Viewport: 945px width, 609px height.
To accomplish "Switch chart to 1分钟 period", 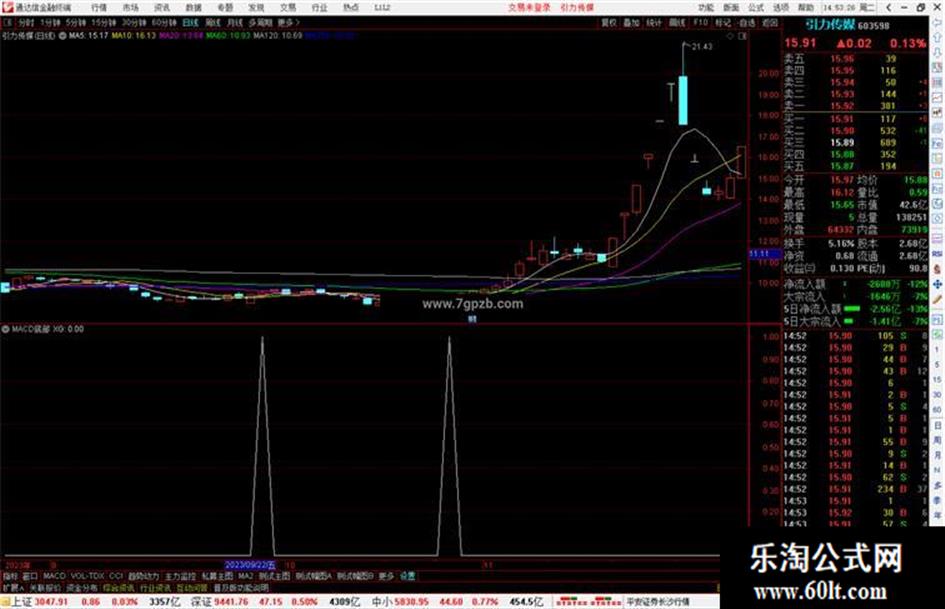I will pyautogui.click(x=50, y=22).
